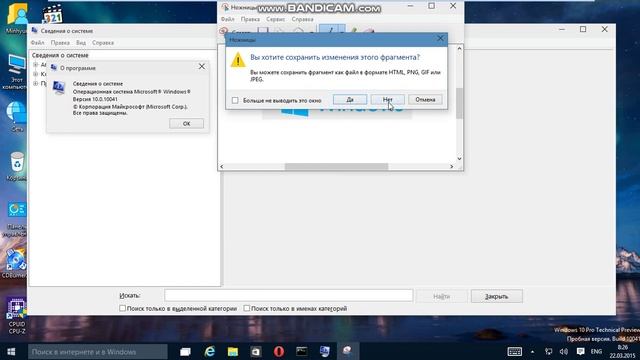Select root node Сведения о системе
640x360 pixels.
pos(60,55)
